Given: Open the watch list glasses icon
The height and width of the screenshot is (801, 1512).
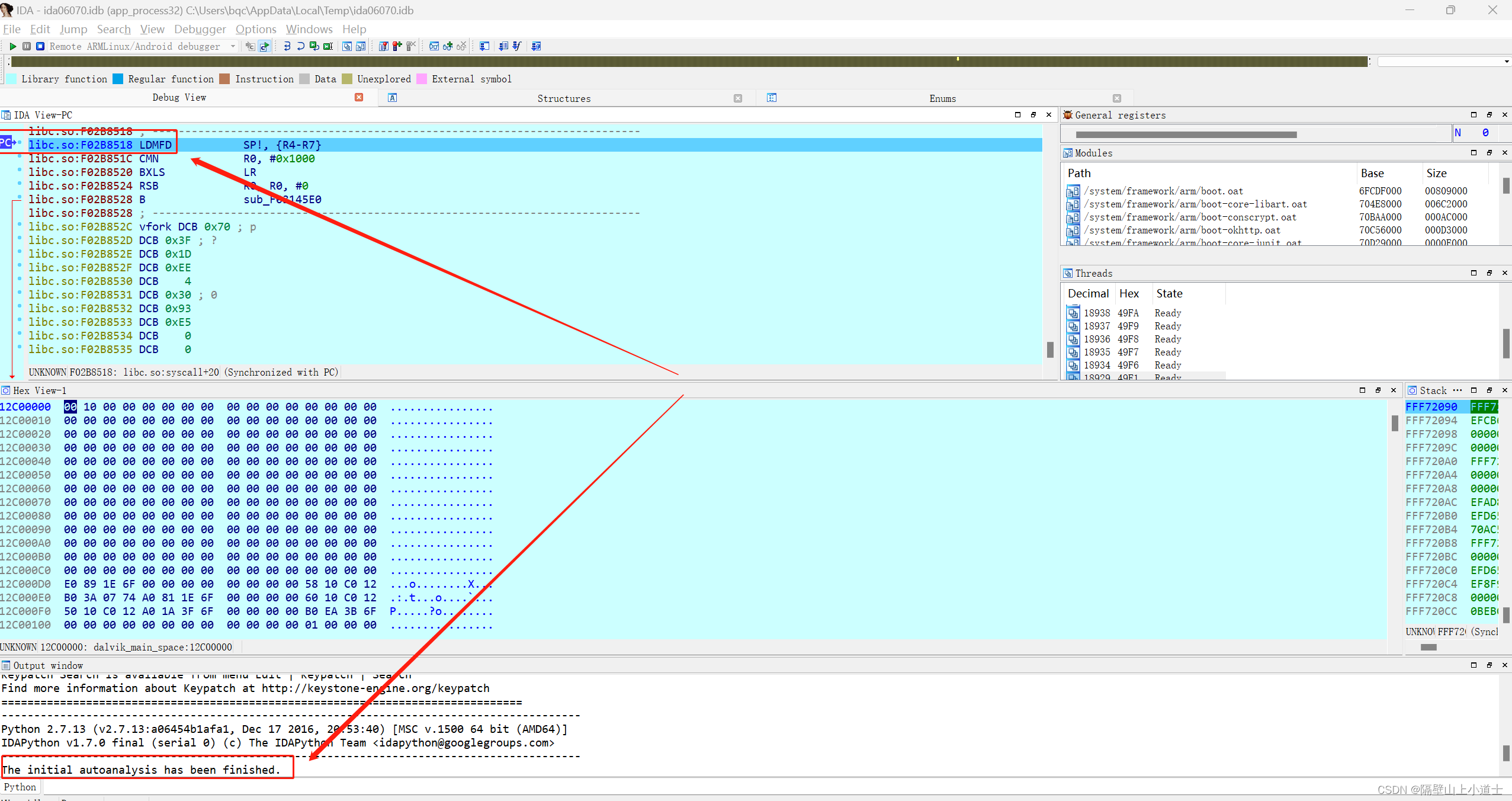Looking at the screenshot, I should click(434, 46).
